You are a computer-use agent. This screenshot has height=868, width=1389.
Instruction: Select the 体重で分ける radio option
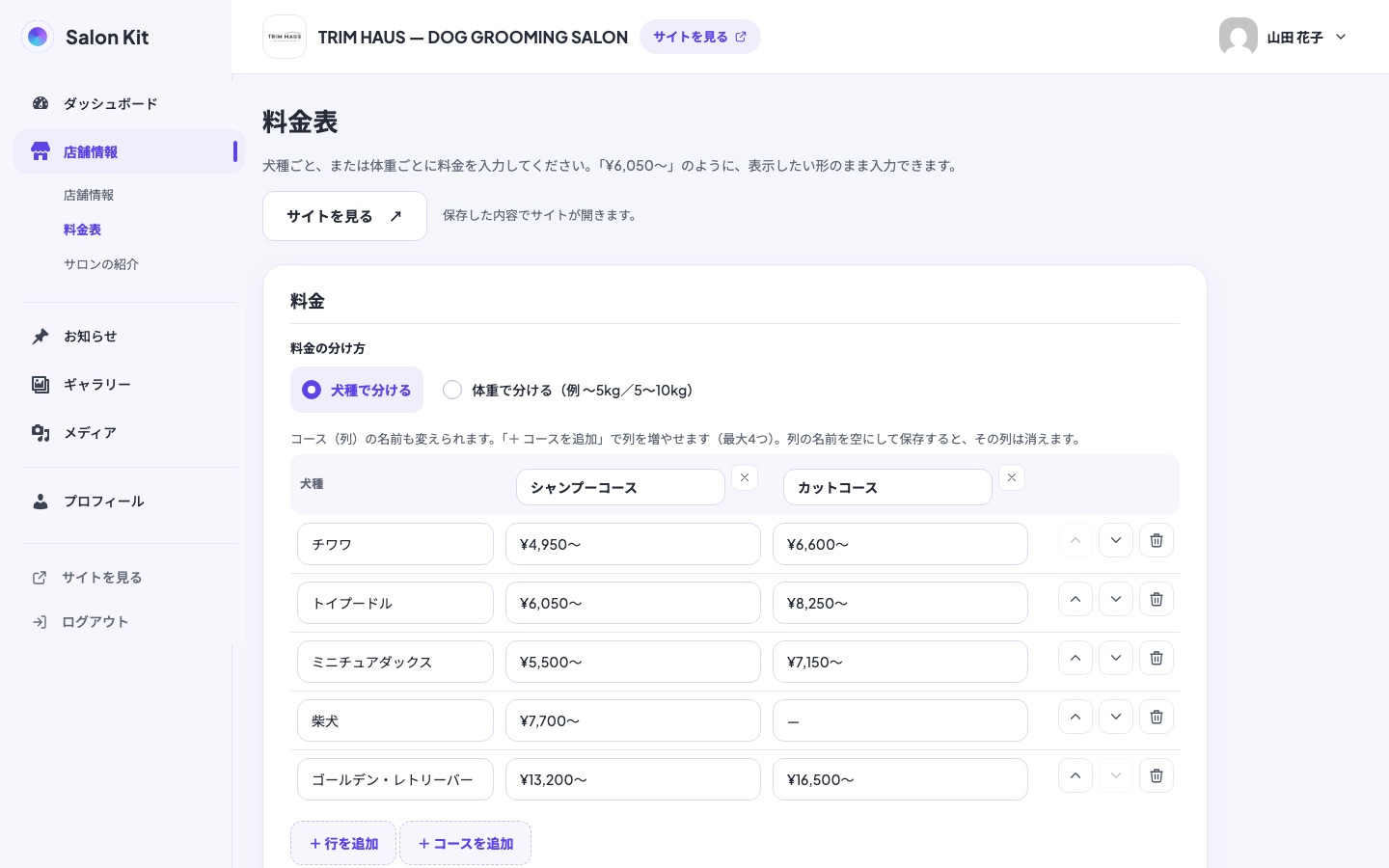click(567, 390)
